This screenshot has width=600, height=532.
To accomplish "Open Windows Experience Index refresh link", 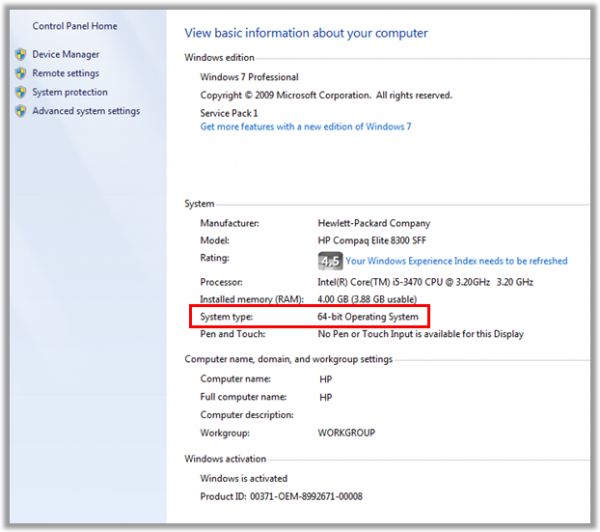I will (x=456, y=261).
